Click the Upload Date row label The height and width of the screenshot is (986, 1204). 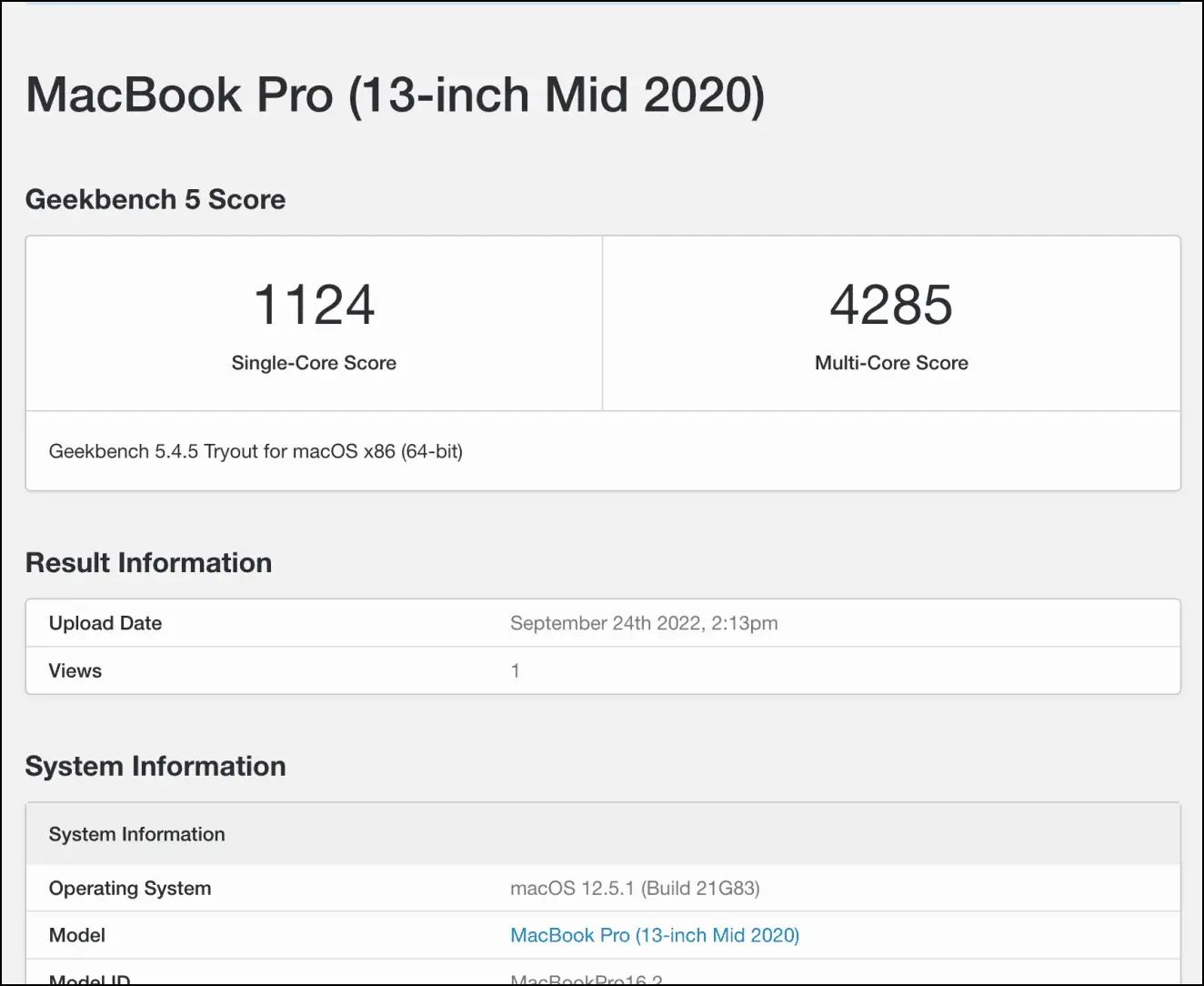click(x=105, y=623)
